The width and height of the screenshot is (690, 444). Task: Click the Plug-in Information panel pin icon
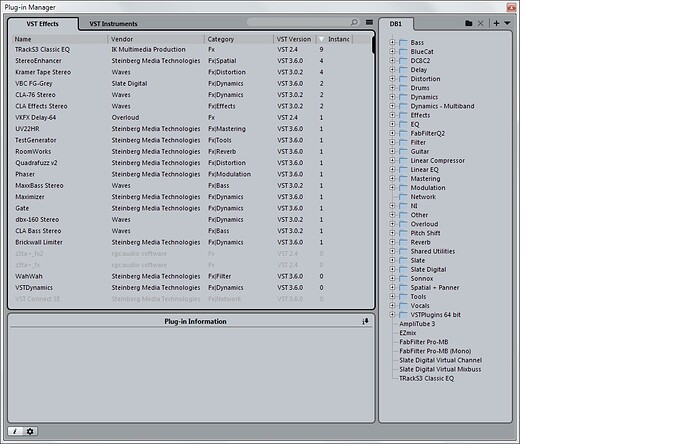tap(365, 322)
